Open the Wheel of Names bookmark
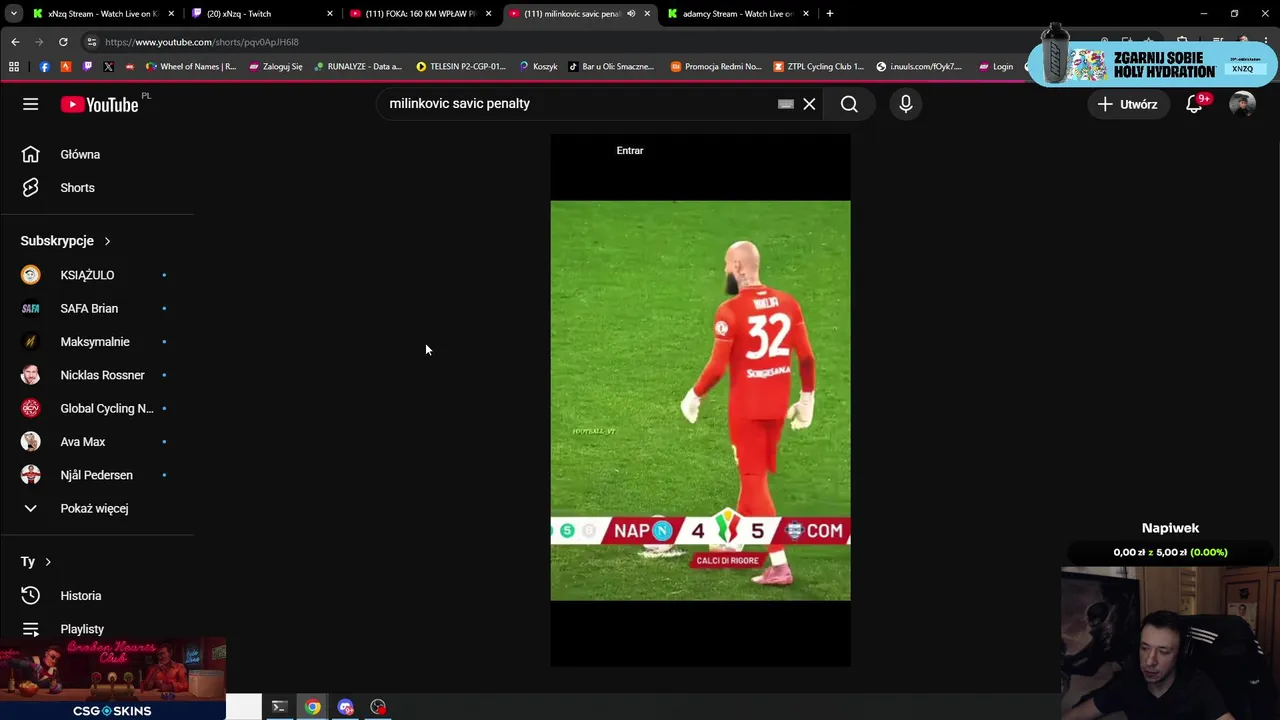The image size is (1280, 720). pyautogui.click(x=191, y=67)
